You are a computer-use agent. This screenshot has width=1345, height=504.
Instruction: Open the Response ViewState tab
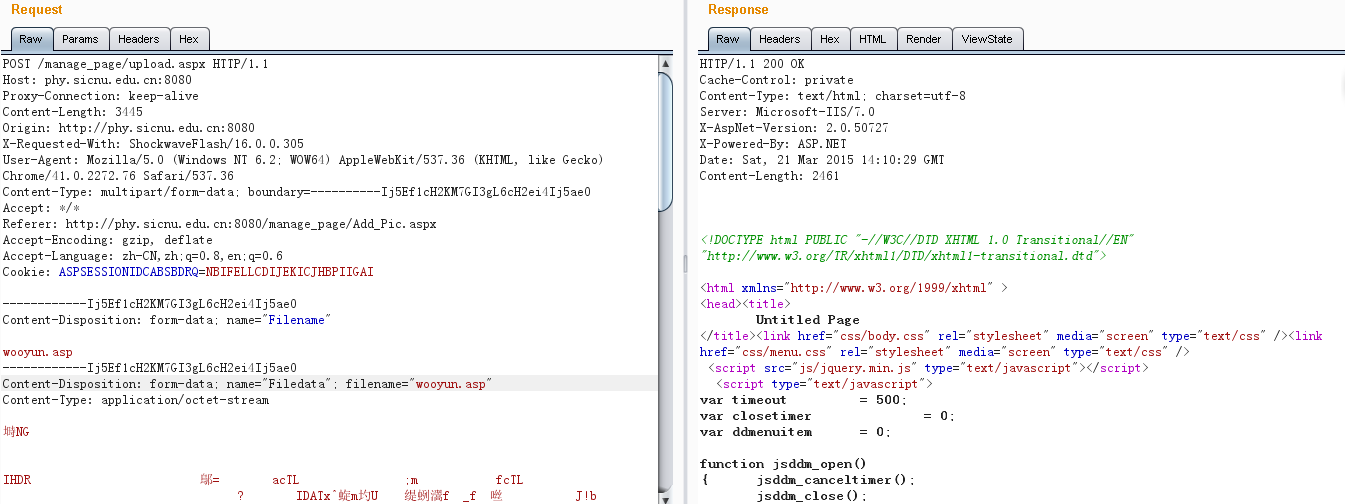(x=987, y=39)
